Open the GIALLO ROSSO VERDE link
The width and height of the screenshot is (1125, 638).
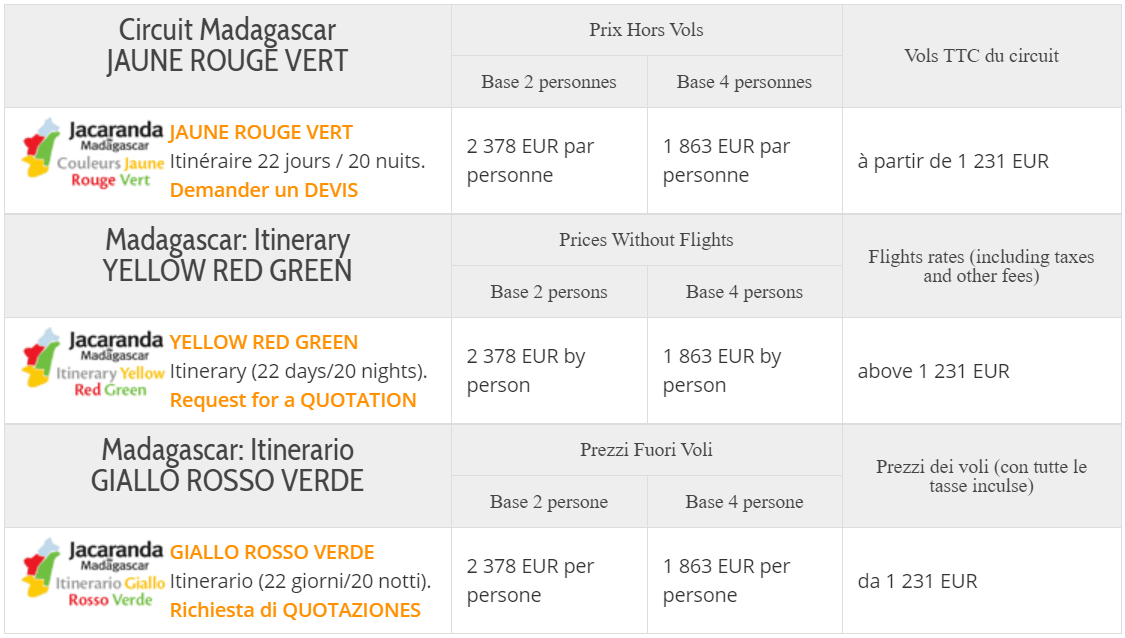[x=272, y=553]
